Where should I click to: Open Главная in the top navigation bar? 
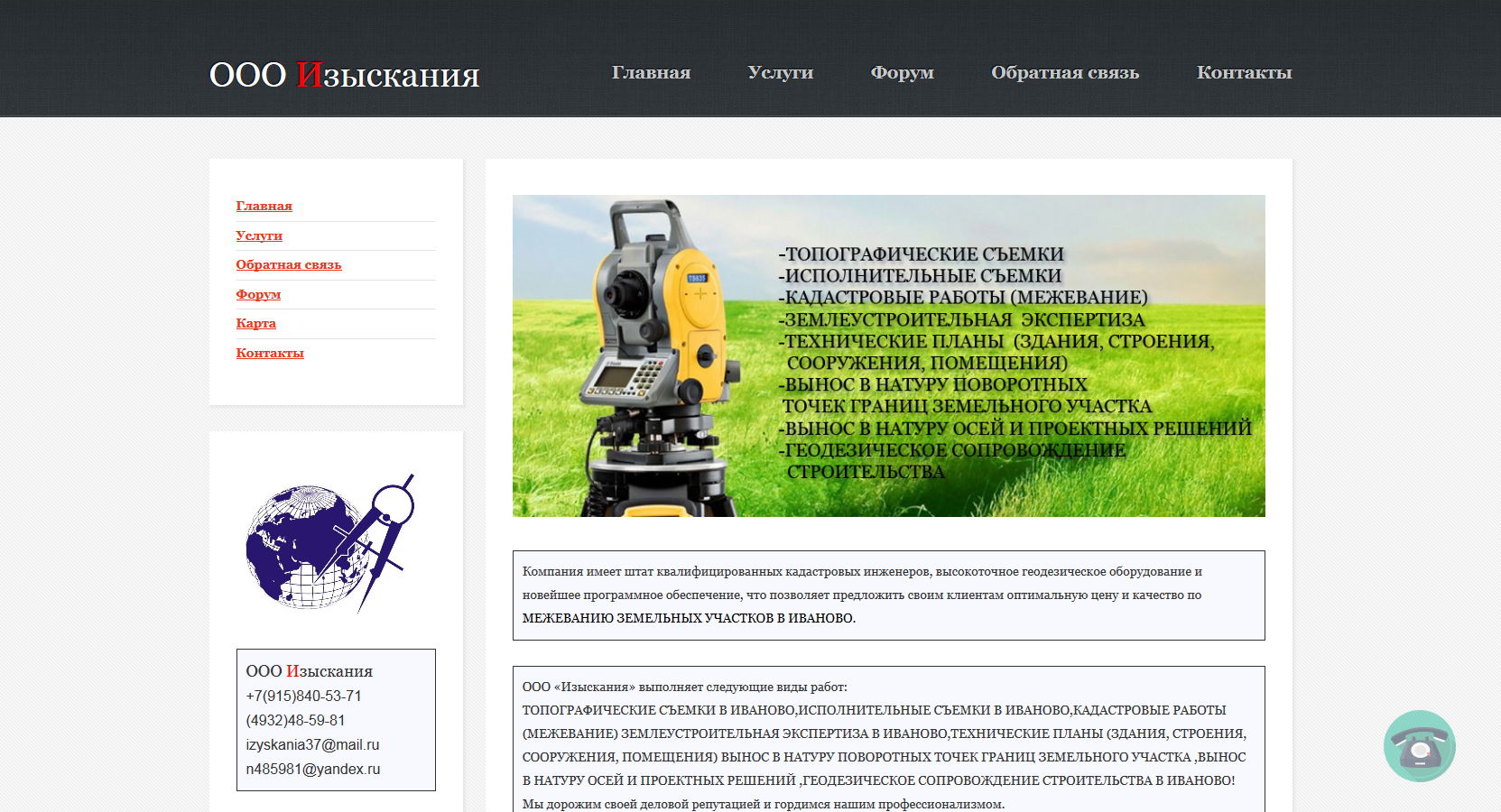click(x=651, y=72)
